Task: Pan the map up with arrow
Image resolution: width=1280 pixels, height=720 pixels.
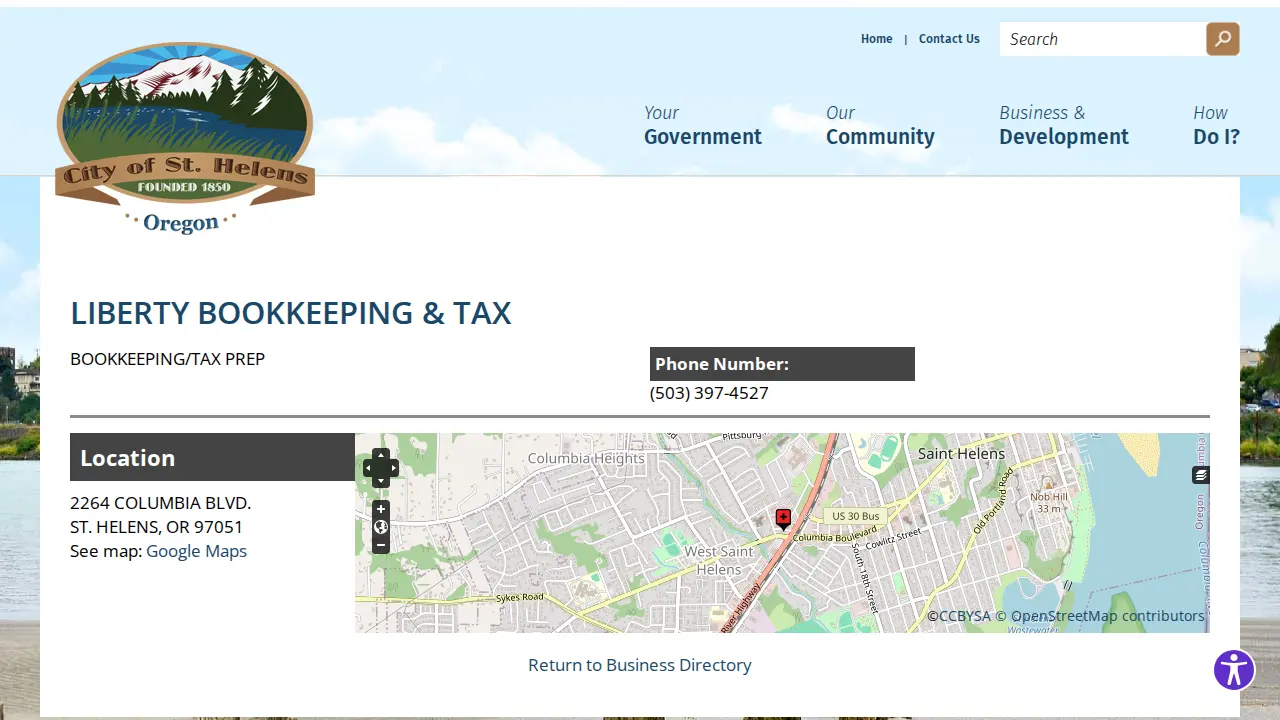Action: 380,455
